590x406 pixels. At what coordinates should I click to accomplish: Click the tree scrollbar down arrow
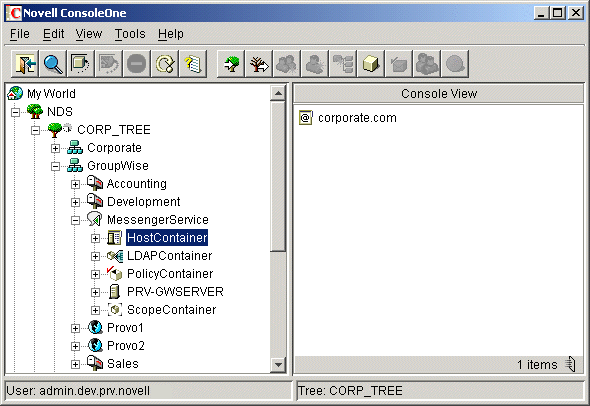(x=278, y=364)
